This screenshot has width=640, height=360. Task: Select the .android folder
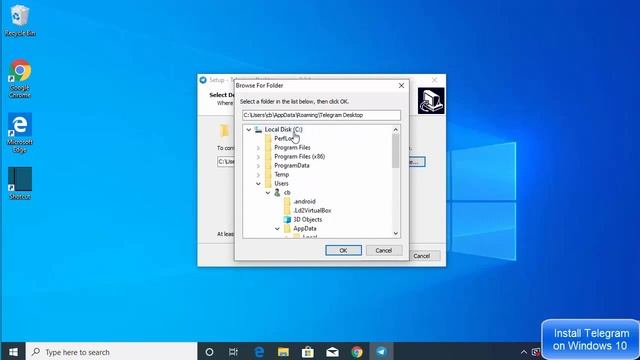(x=304, y=201)
